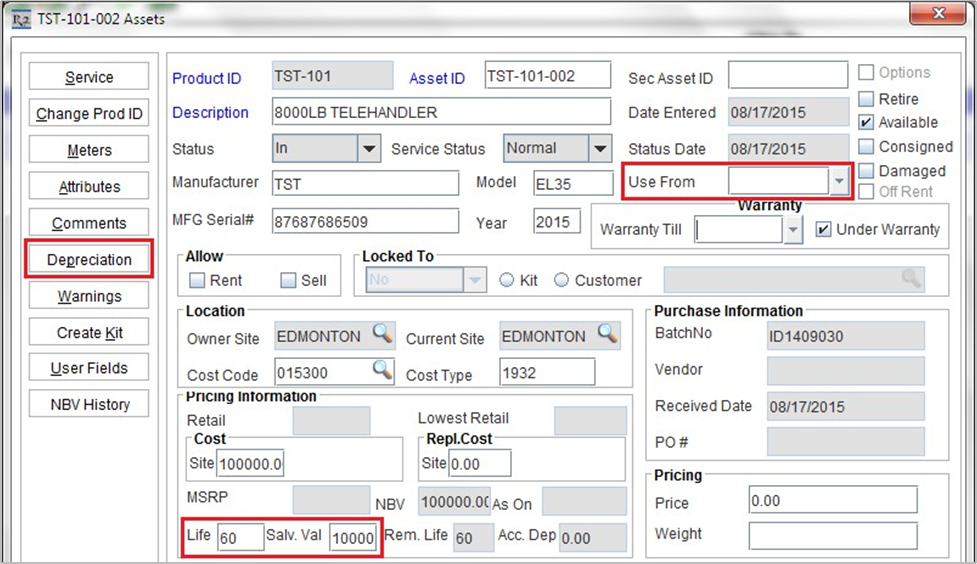The height and width of the screenshot is (564, 977).
Task: Open the Warranty Till date dropdown
Action: tap(793, 230)
